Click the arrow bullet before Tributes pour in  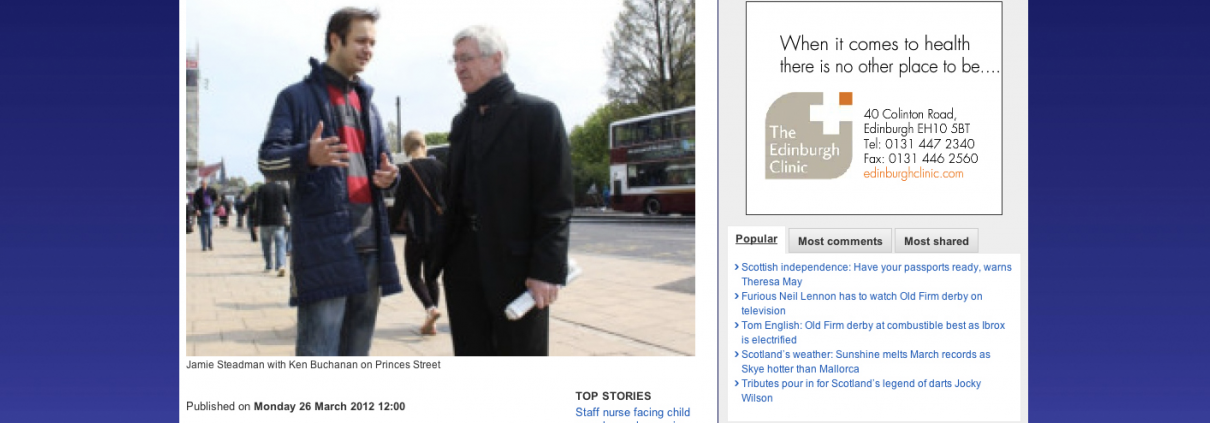(x=736, y=383)
